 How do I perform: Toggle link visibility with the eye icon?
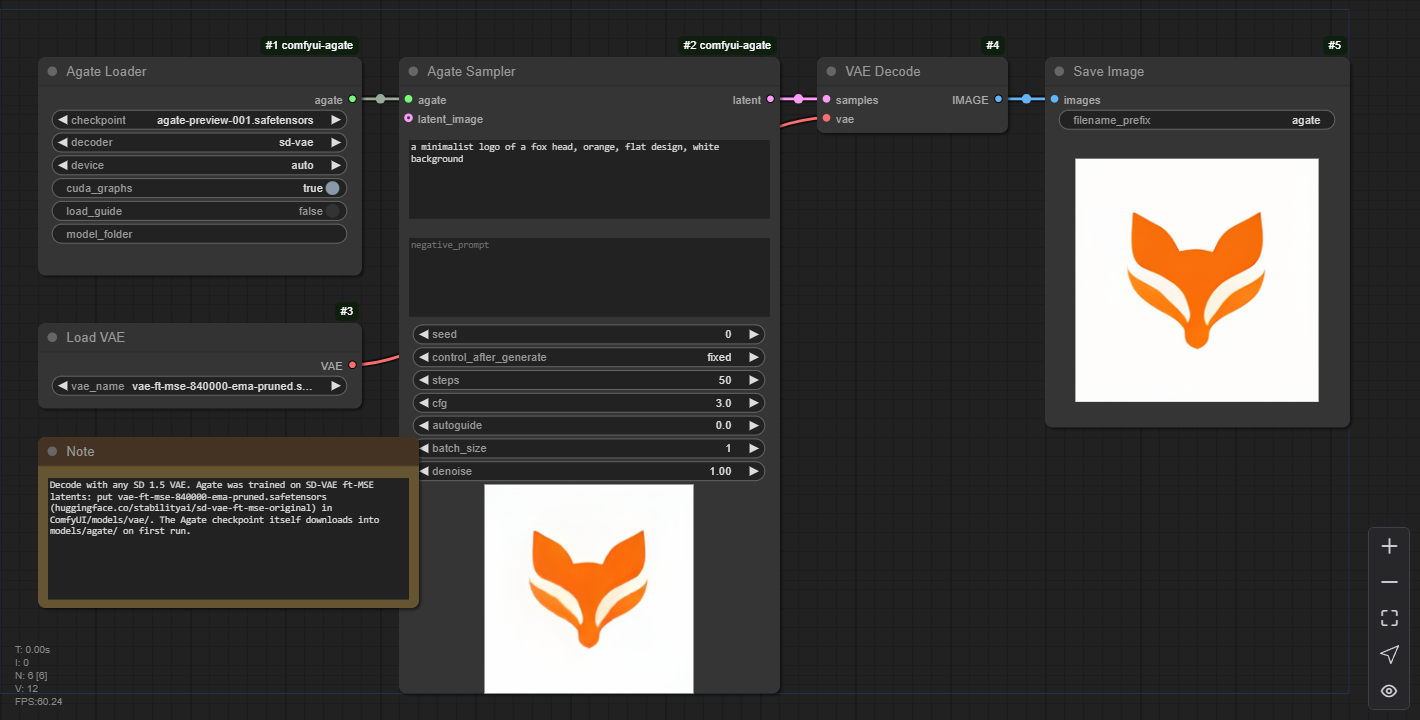[1389, 691]
